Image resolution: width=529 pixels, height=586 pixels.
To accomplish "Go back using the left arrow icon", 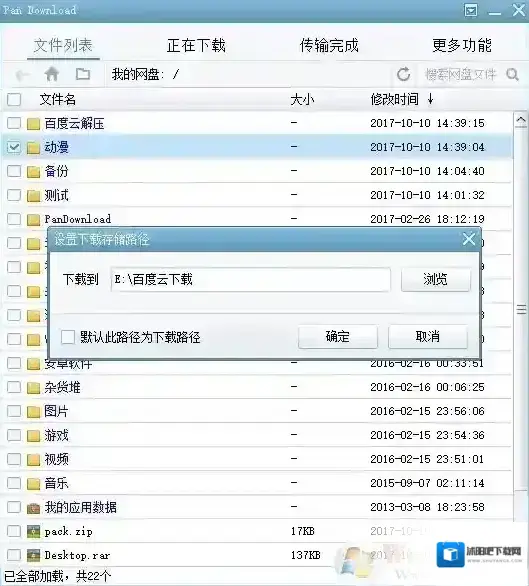I will coord(23,75).
